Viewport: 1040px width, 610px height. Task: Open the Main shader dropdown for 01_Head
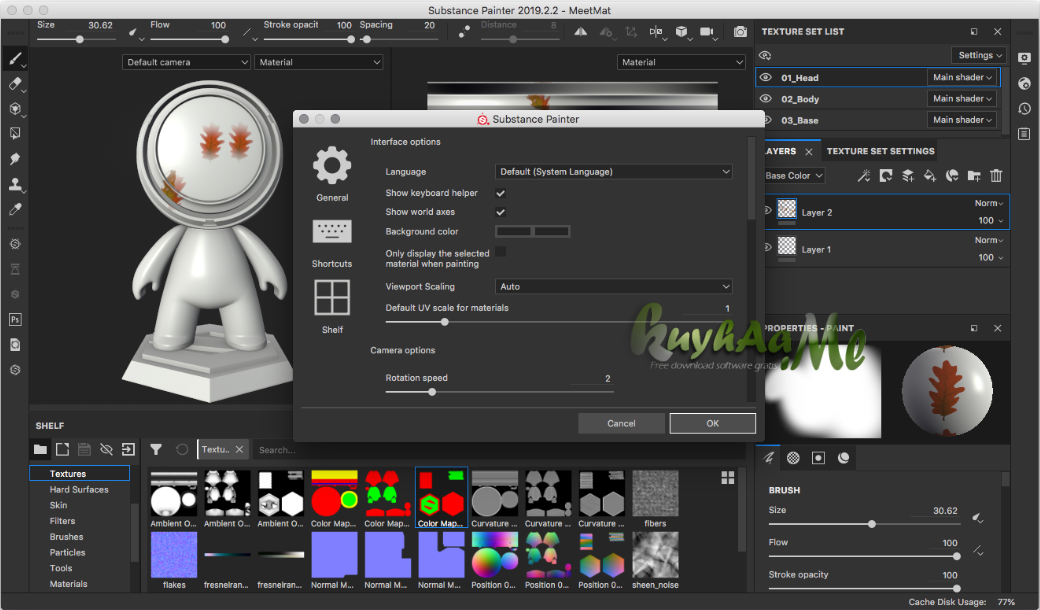click(961, 77)
